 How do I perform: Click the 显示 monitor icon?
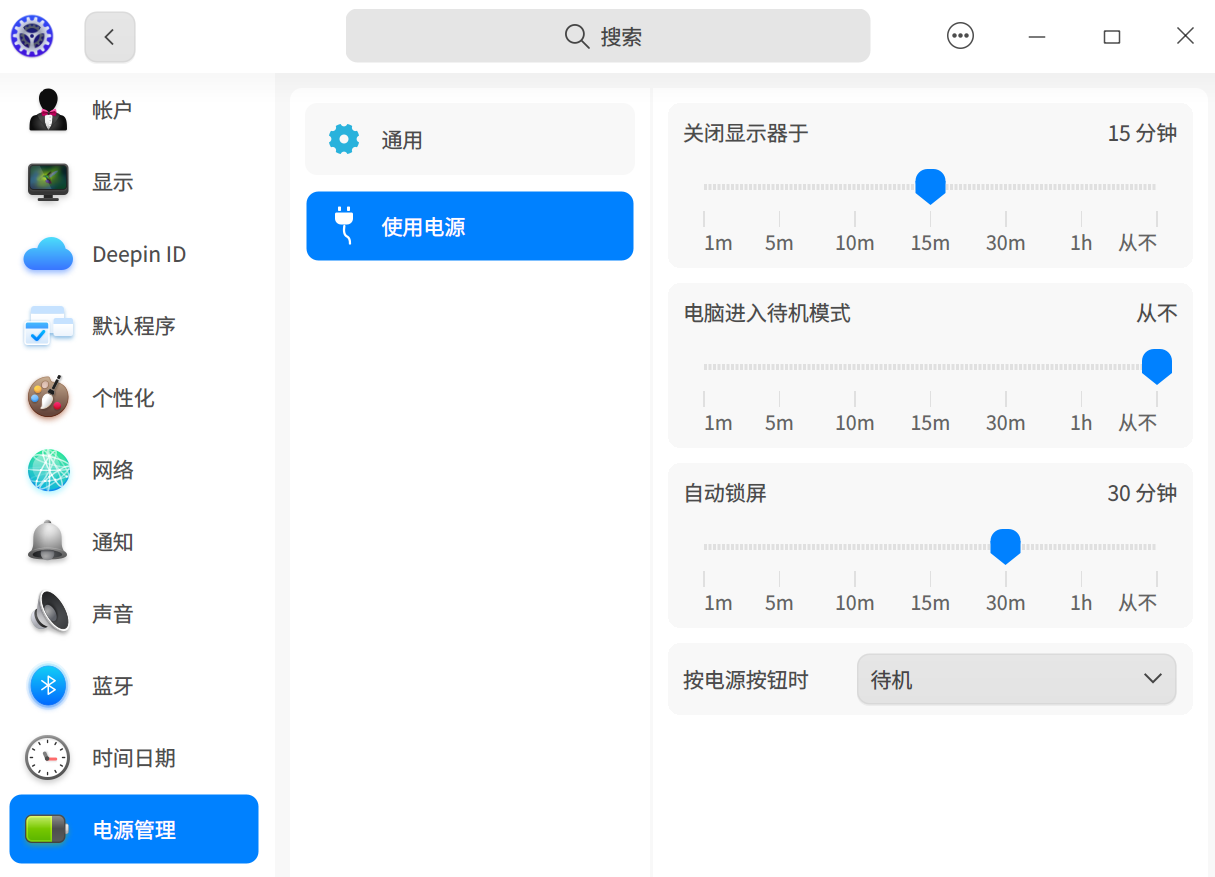pyautogui.click(x=48, y=182)
